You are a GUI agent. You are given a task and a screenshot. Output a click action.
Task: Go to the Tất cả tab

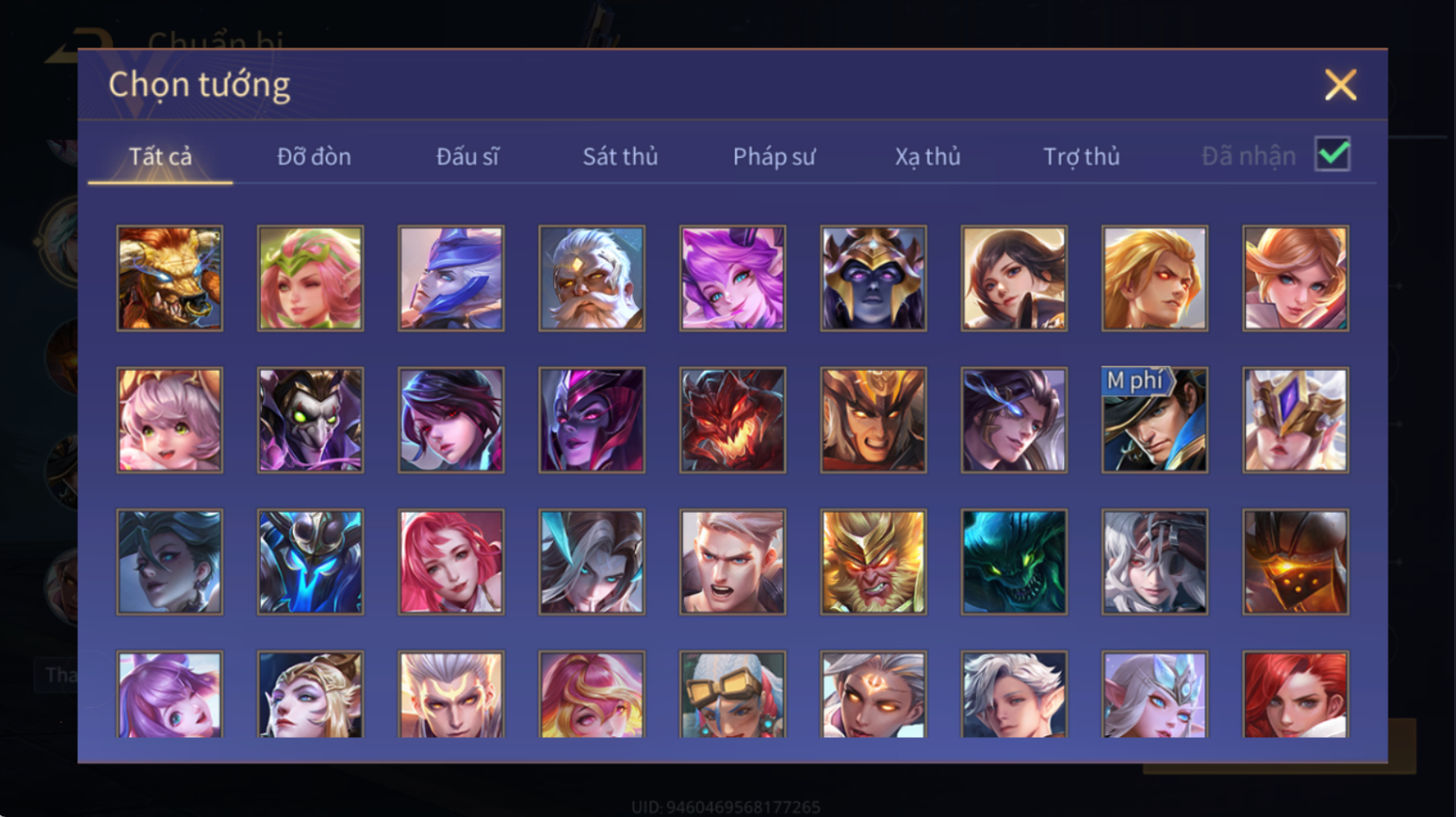tap(160, 156)
